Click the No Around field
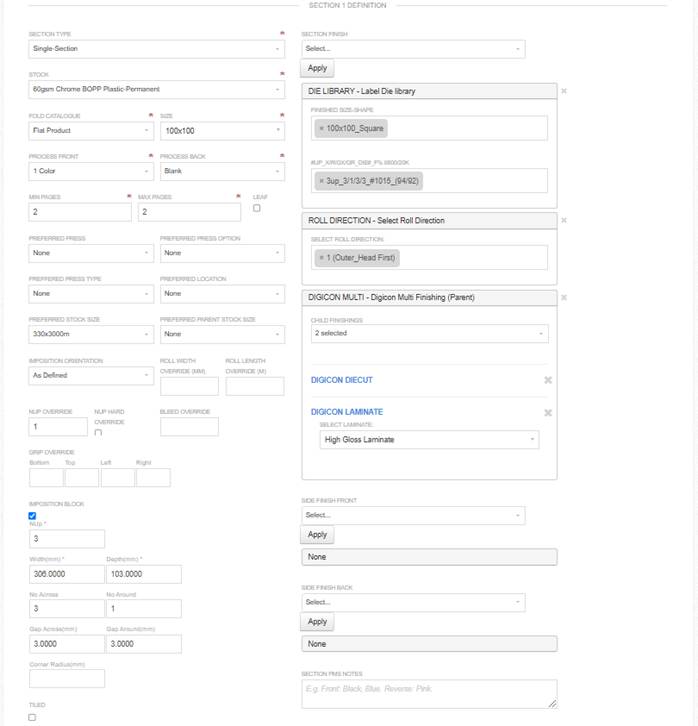This screenshot has height=726, width=698. coord(144,609)
